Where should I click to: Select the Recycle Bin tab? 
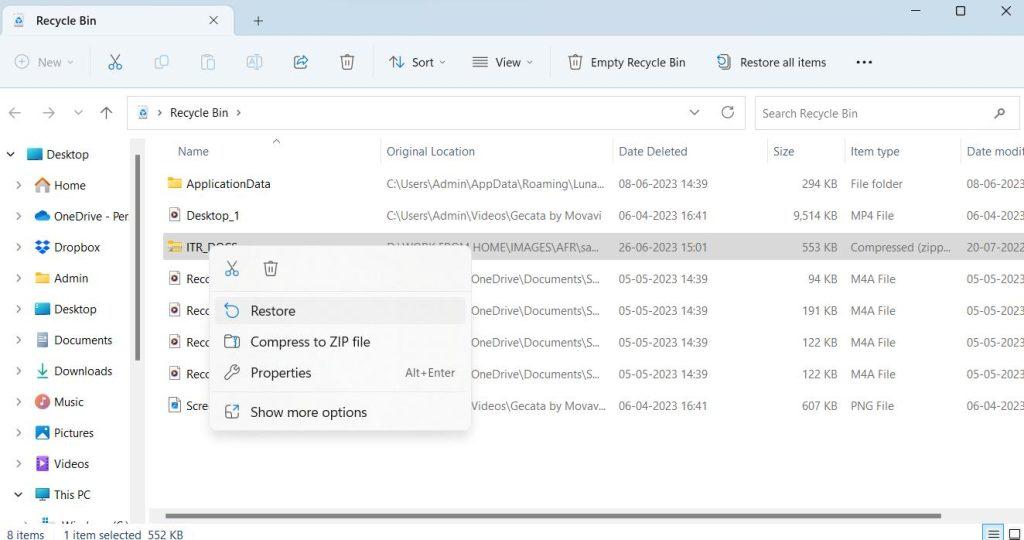(116, 21)
